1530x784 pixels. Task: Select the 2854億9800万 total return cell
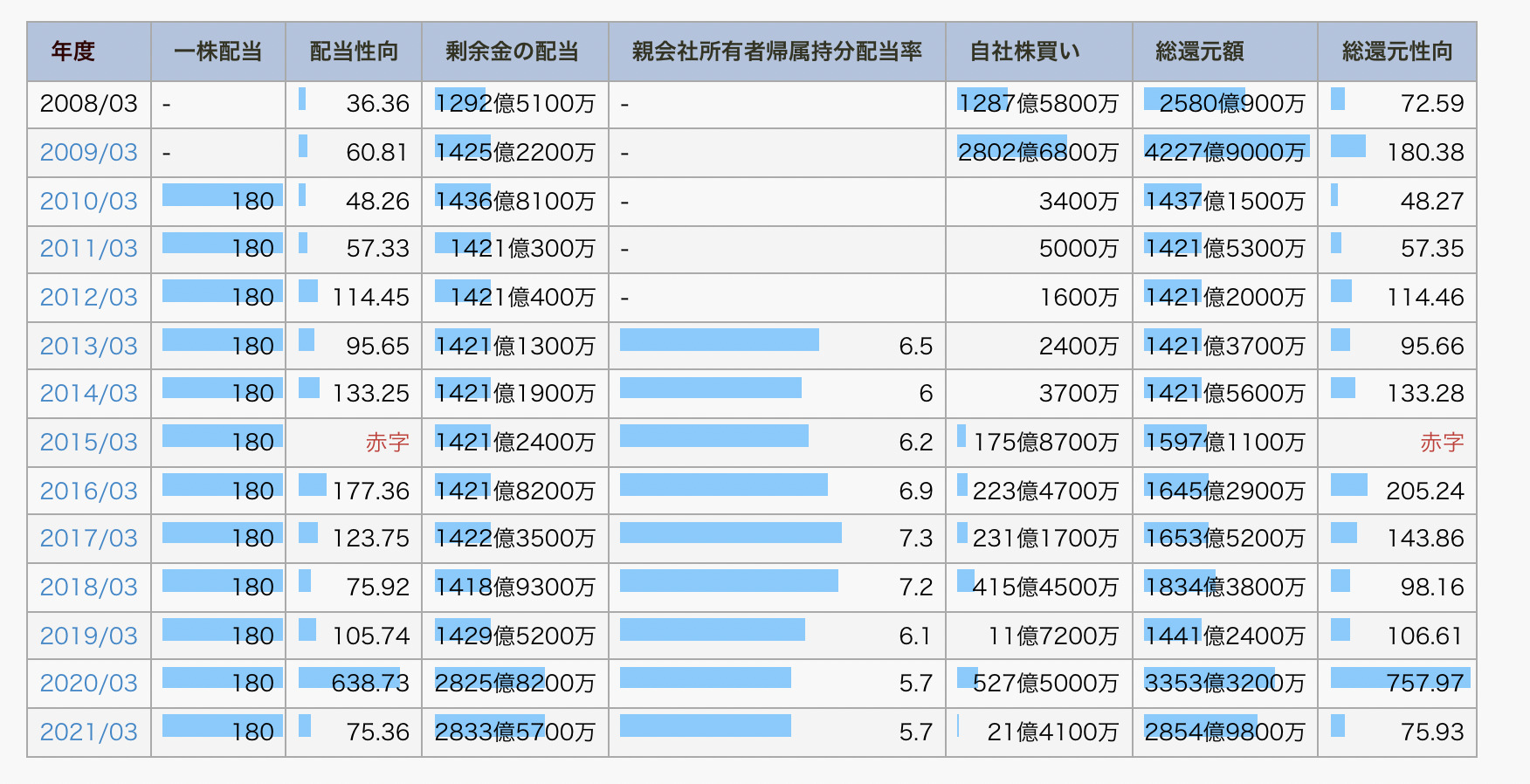(1225, 732)
